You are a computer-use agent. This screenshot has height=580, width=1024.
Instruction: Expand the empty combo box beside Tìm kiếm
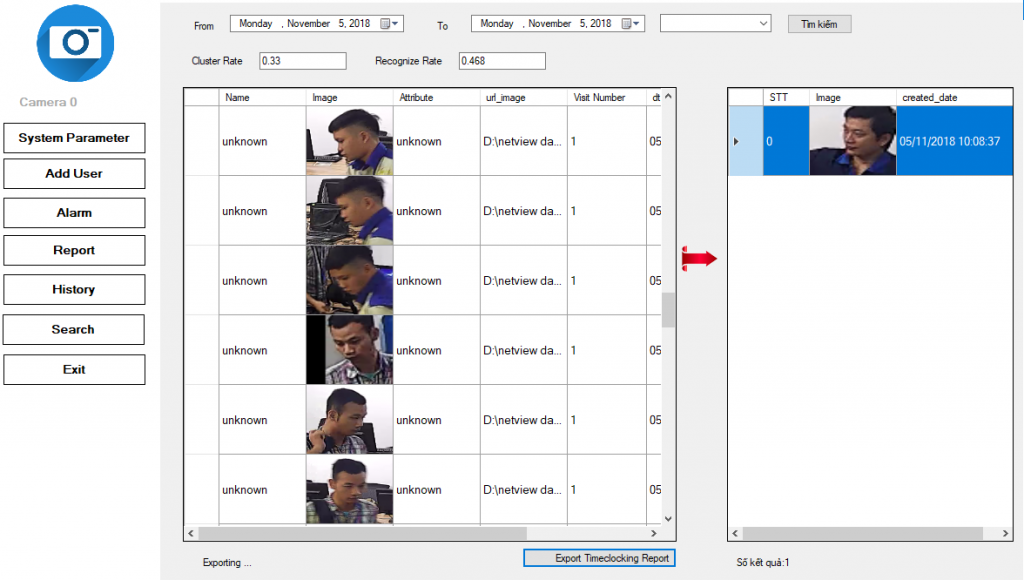(x=763, y=23)
